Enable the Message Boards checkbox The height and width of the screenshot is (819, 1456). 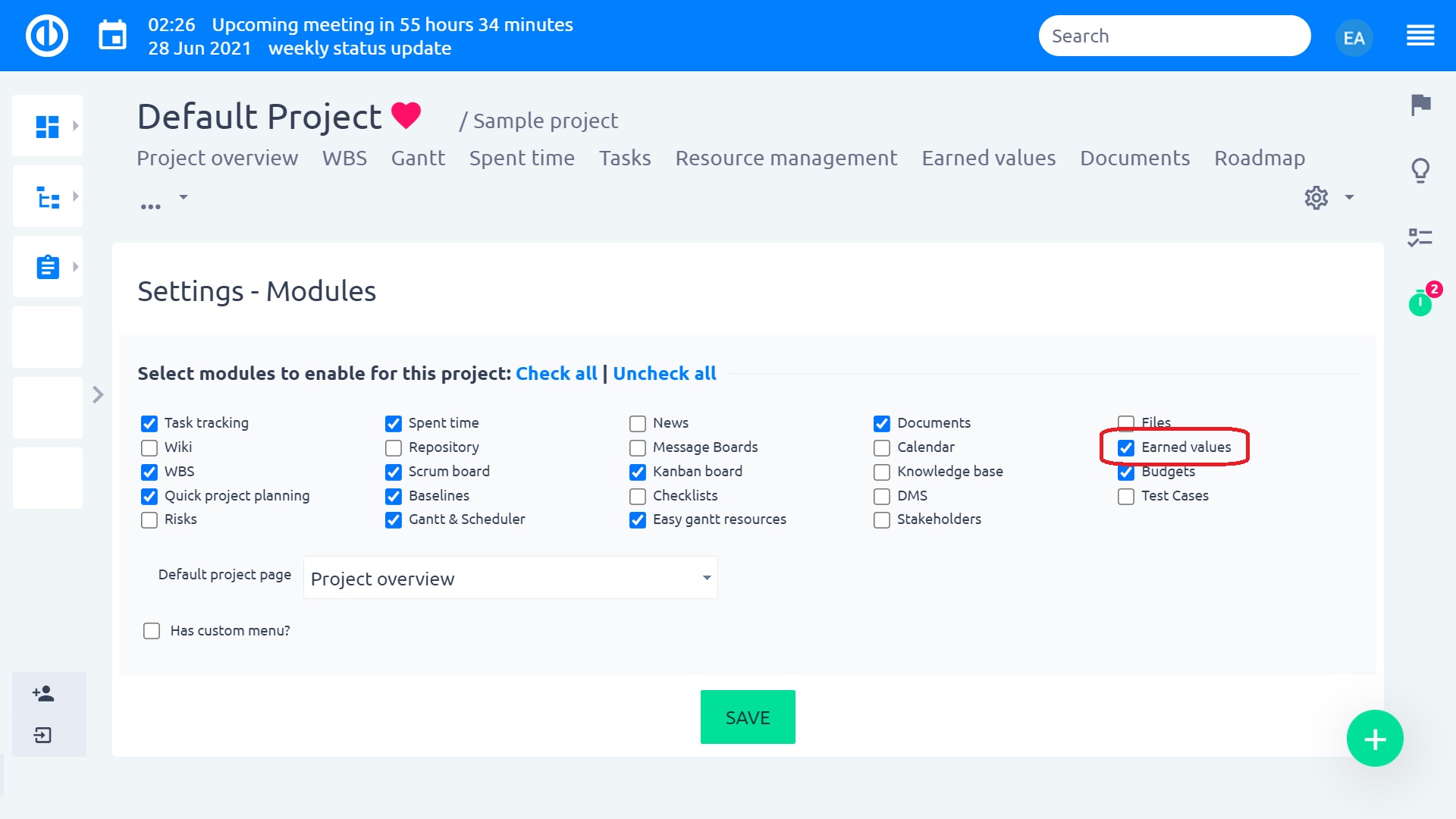pyautogui.click(x=638, y=447)
